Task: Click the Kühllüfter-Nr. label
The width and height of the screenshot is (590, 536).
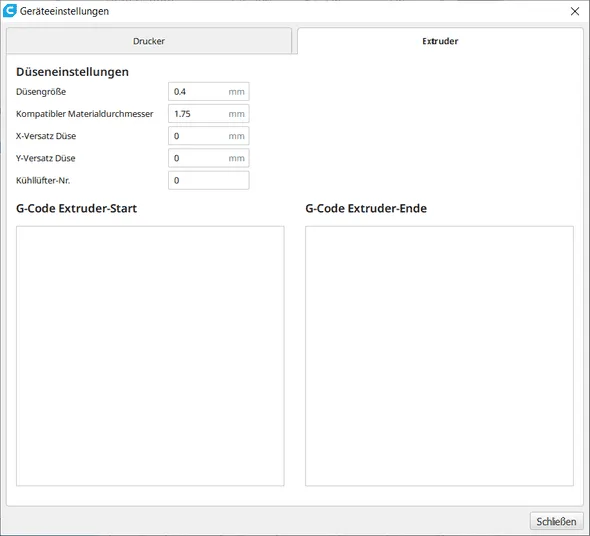Action: click(43, 180)
